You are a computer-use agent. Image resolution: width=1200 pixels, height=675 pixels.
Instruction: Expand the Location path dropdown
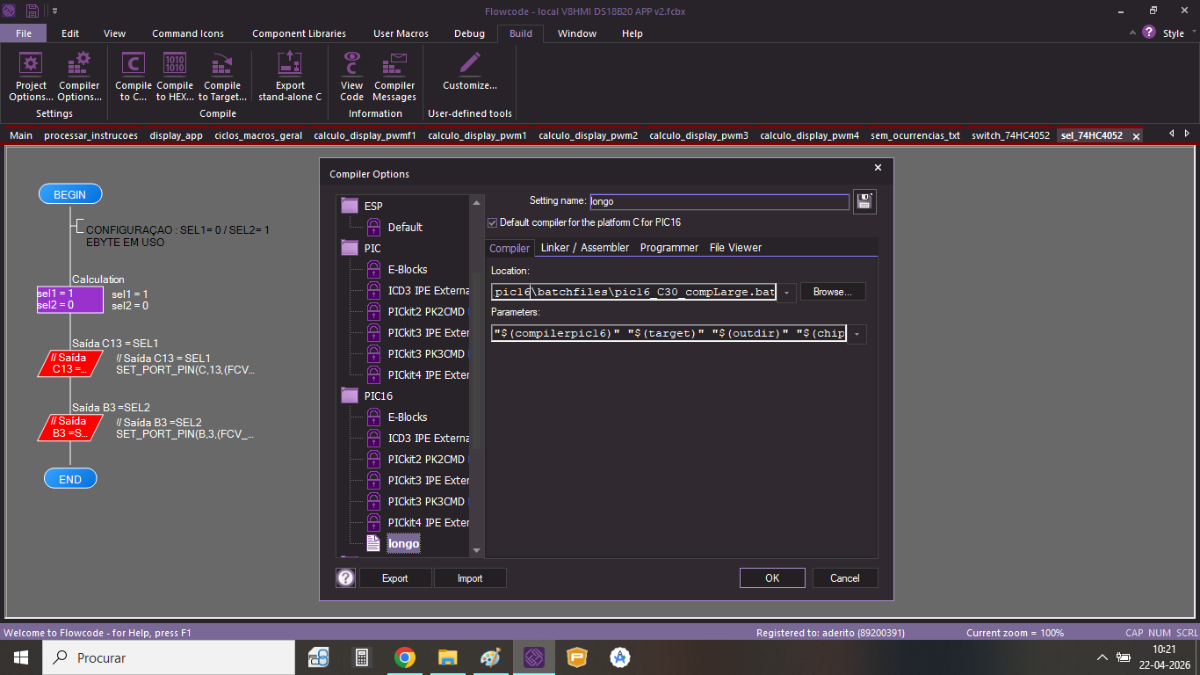click(x=787, y=293)
